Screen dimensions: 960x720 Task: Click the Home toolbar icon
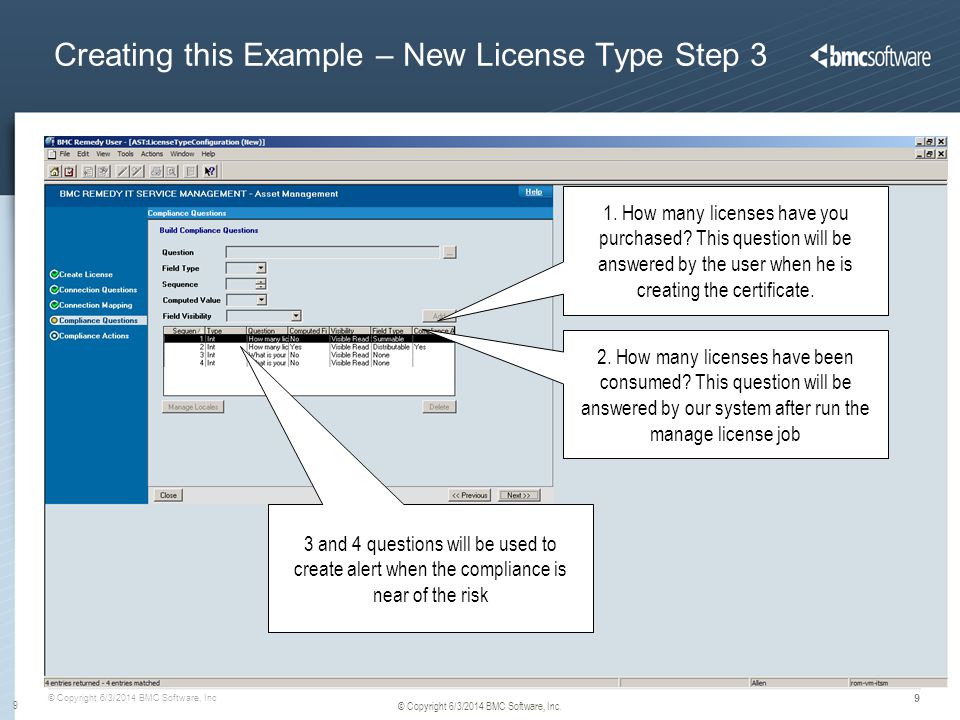pyautogui.click(x=54, y=172)
